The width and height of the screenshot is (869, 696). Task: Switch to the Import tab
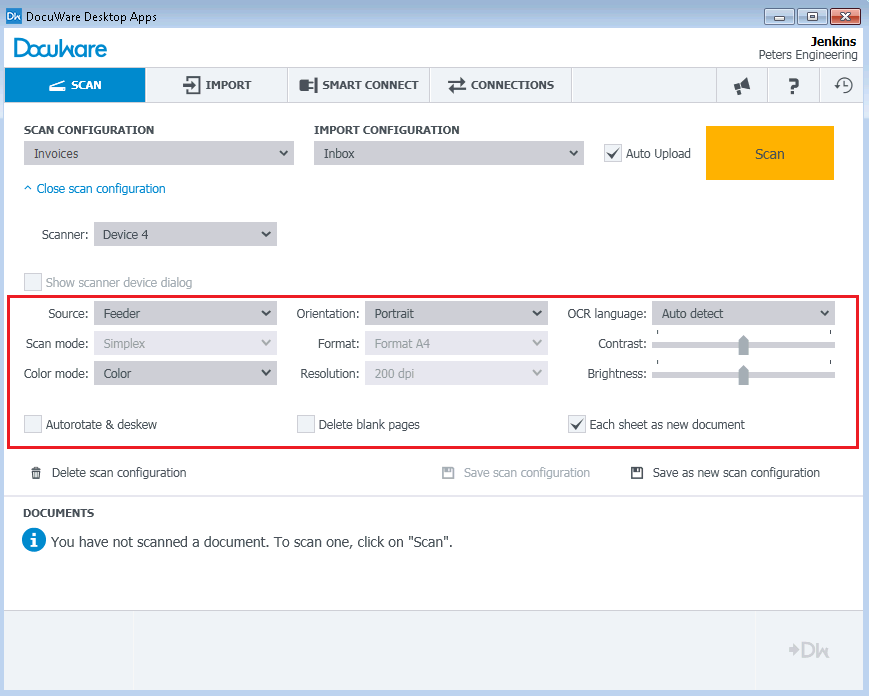[x=217, y=85]
